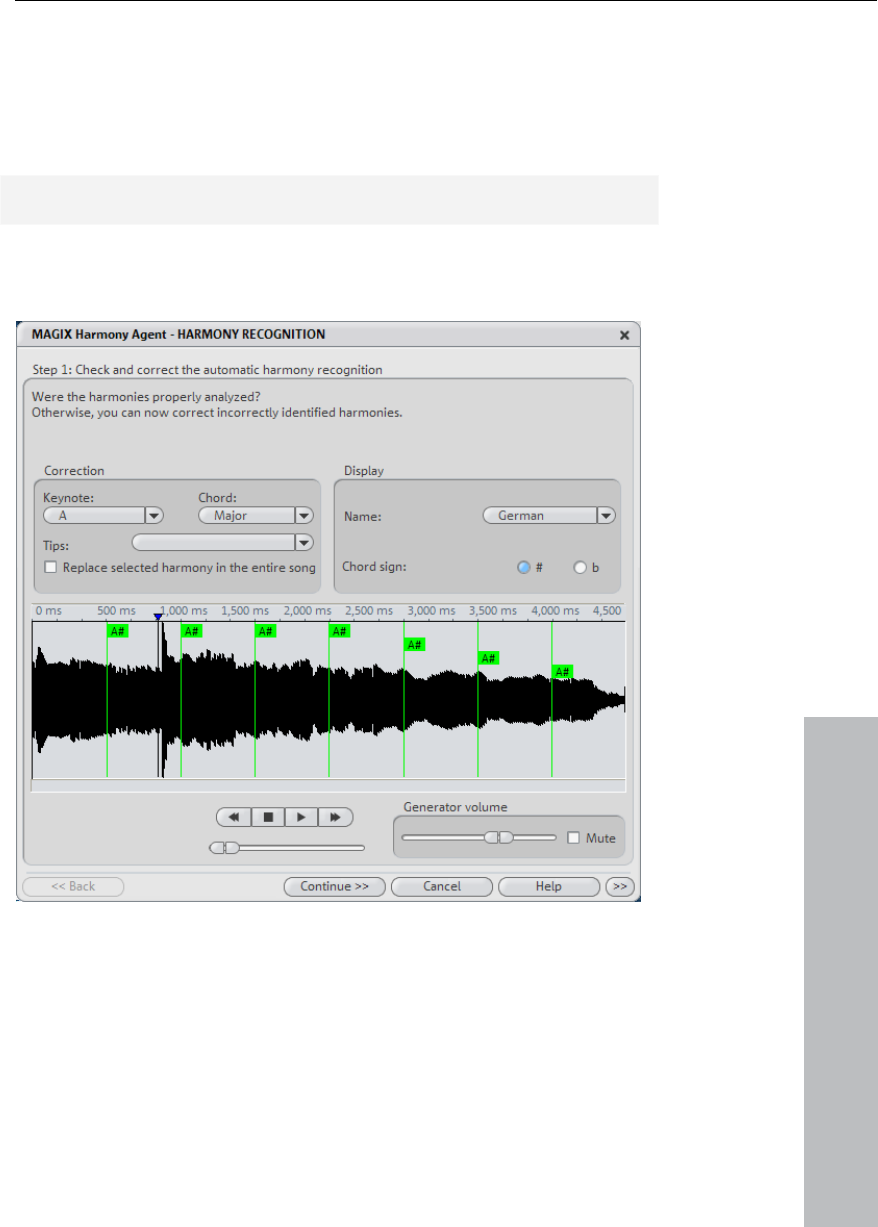Expand dialog with the >> button
878x1227 pixels.
point(620,886)
